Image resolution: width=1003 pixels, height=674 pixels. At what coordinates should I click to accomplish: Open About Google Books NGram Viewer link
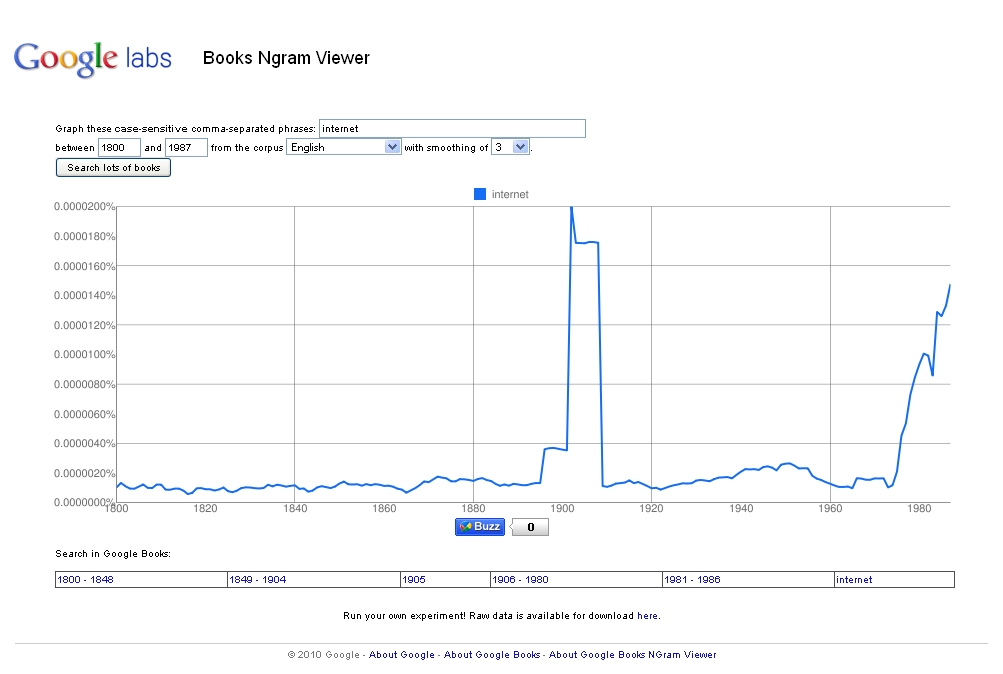click(x=633, y=655)
